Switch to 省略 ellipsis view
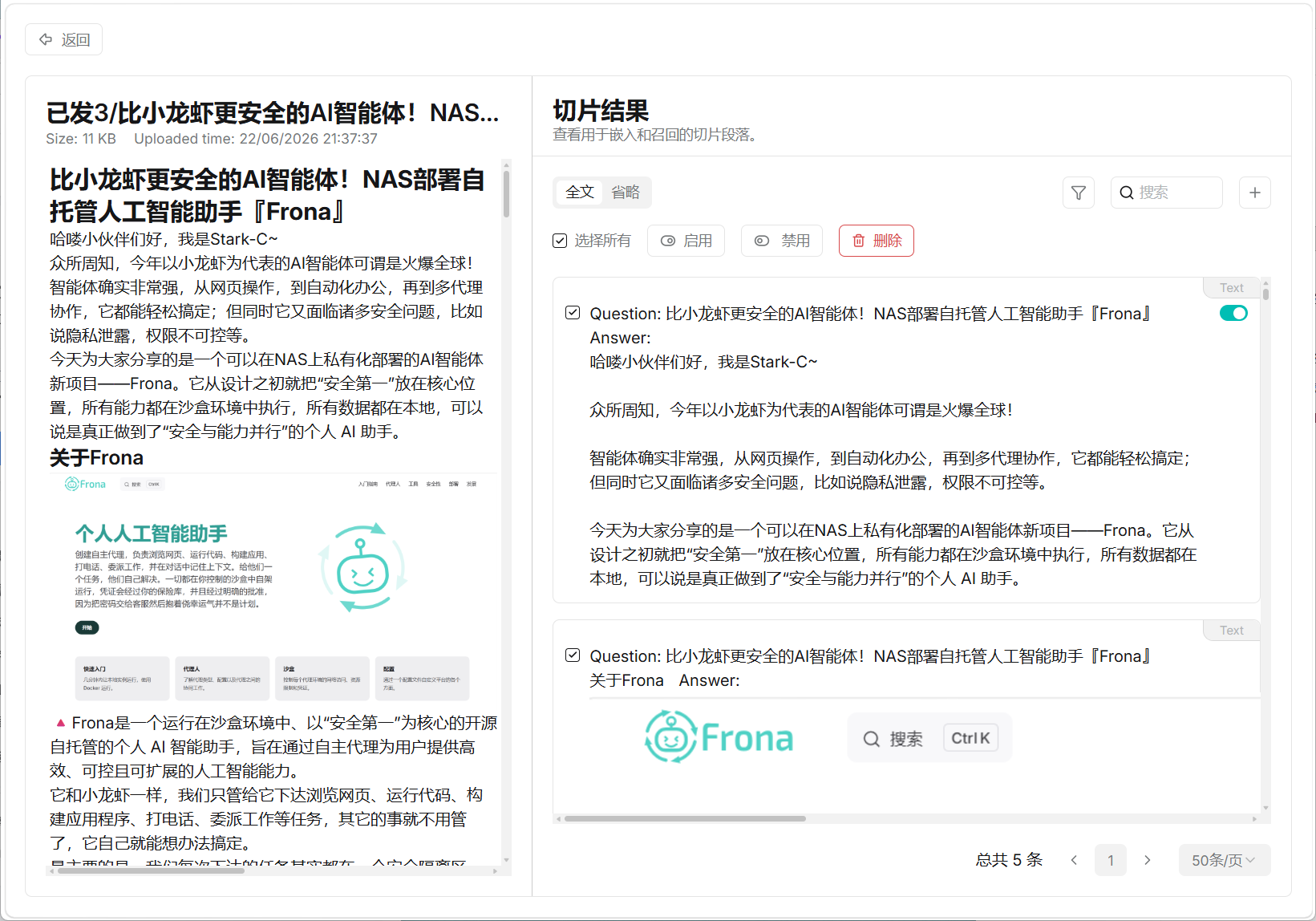 [626, 193]
